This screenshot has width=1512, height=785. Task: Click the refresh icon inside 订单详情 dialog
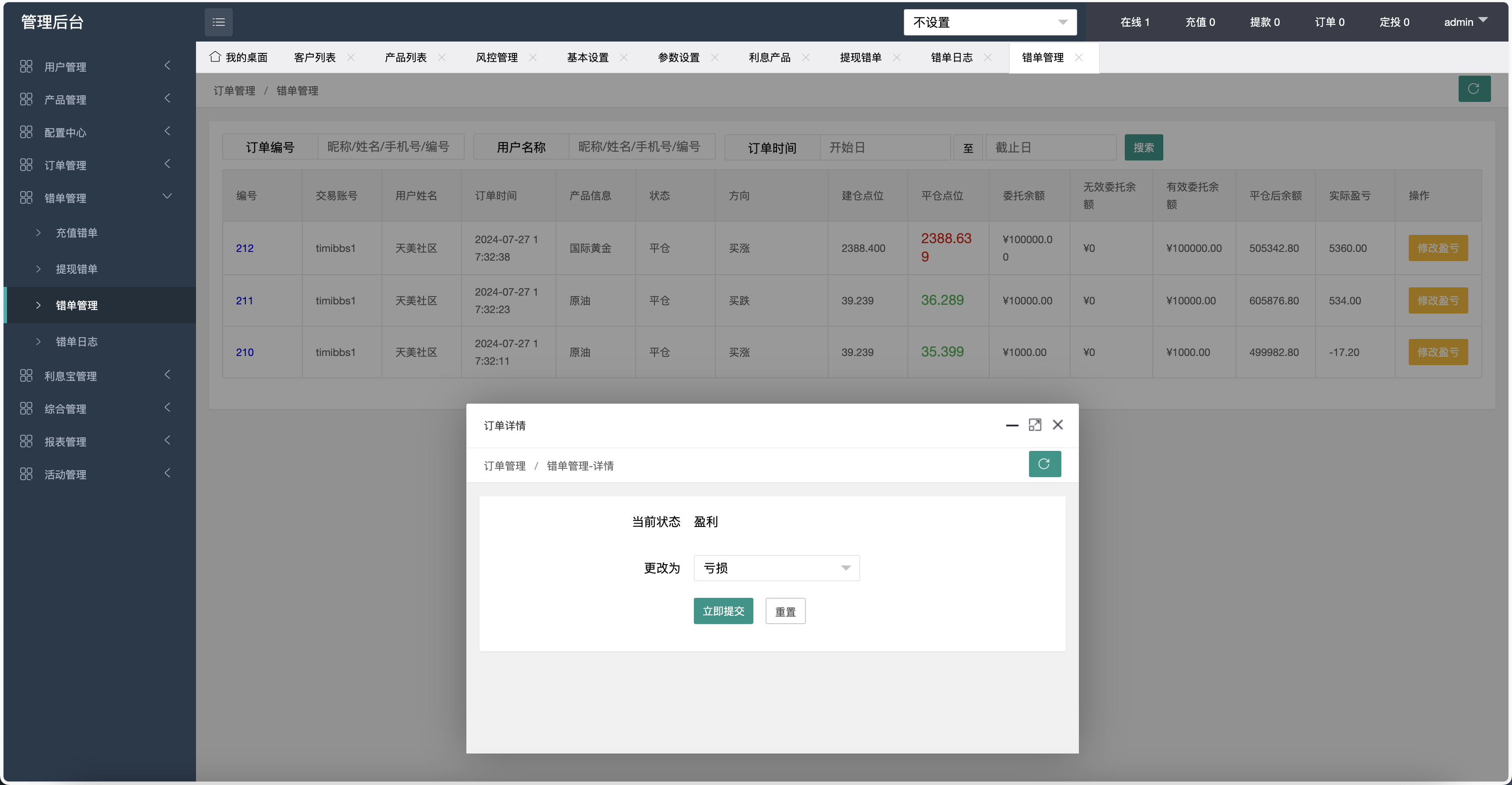click(1045, 464)
